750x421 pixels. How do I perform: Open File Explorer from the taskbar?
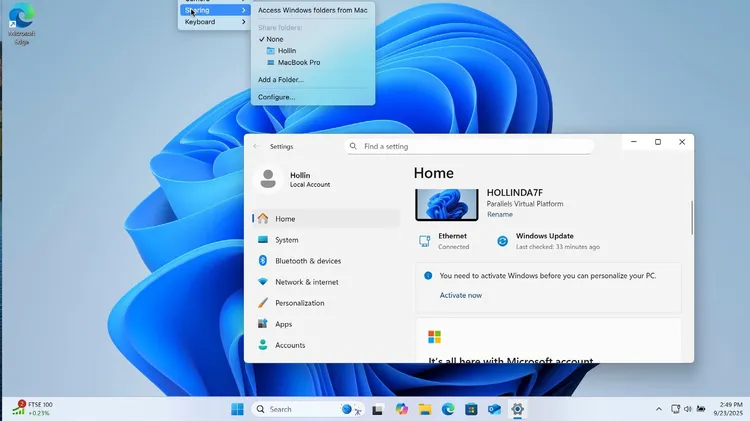tap(425, 409)
